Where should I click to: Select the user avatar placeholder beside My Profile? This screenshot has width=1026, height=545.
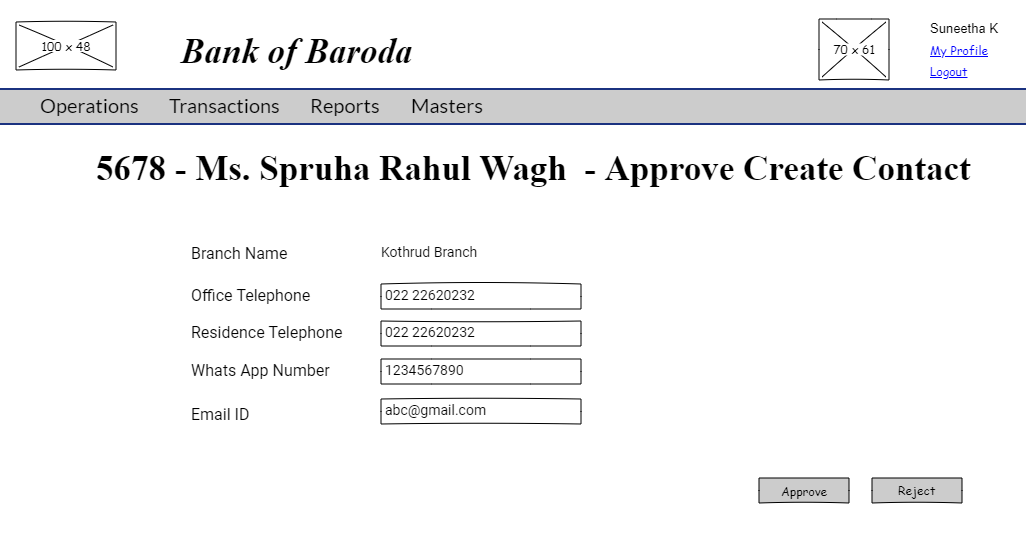pos(854,50)
